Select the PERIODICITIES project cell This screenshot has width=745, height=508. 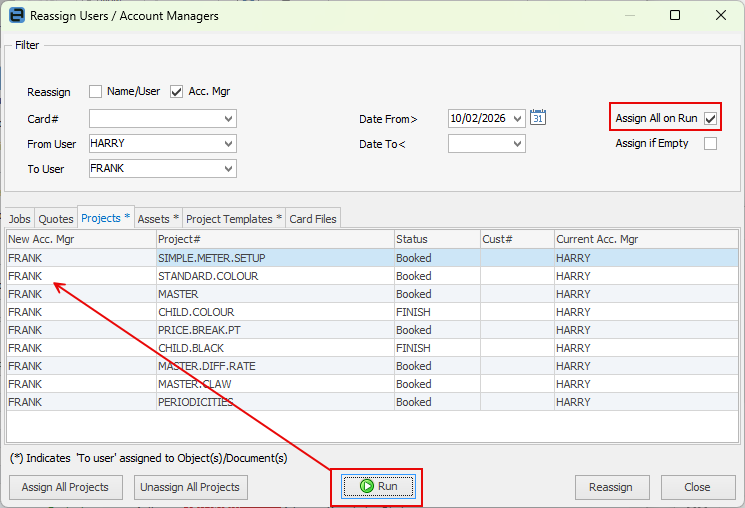275,403
